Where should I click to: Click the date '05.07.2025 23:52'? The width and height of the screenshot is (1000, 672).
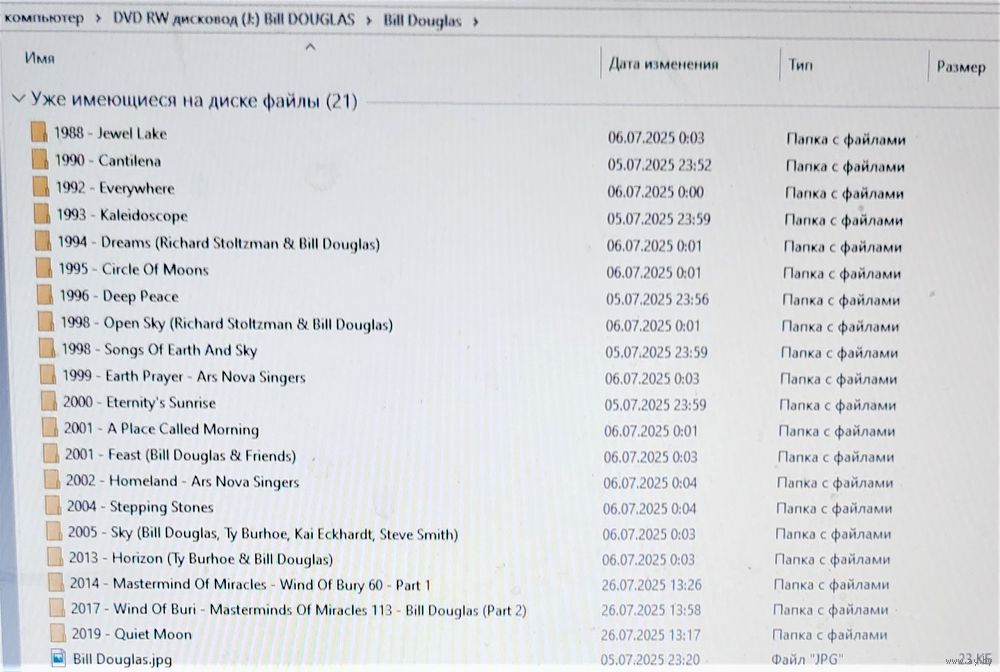pos(659,165)
